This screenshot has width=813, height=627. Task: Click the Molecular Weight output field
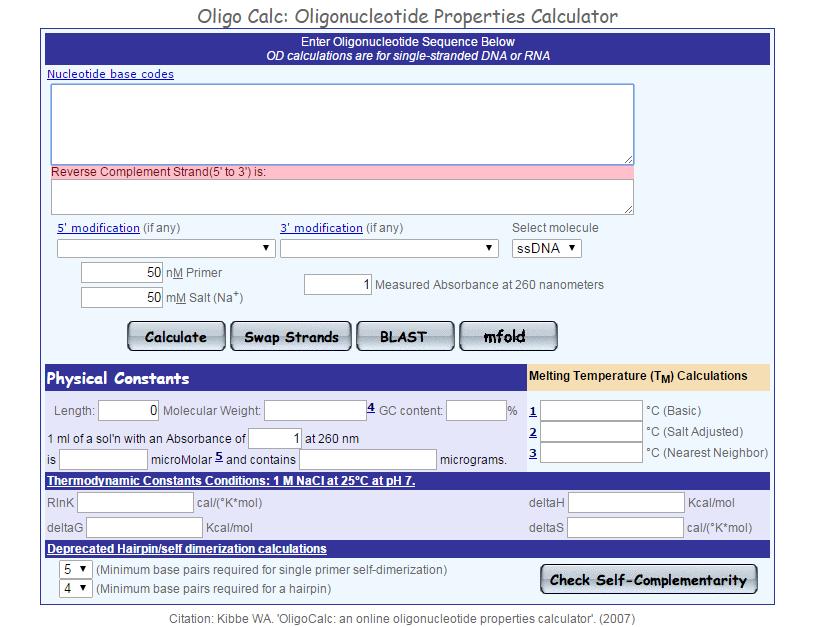(x=315, y=411)
